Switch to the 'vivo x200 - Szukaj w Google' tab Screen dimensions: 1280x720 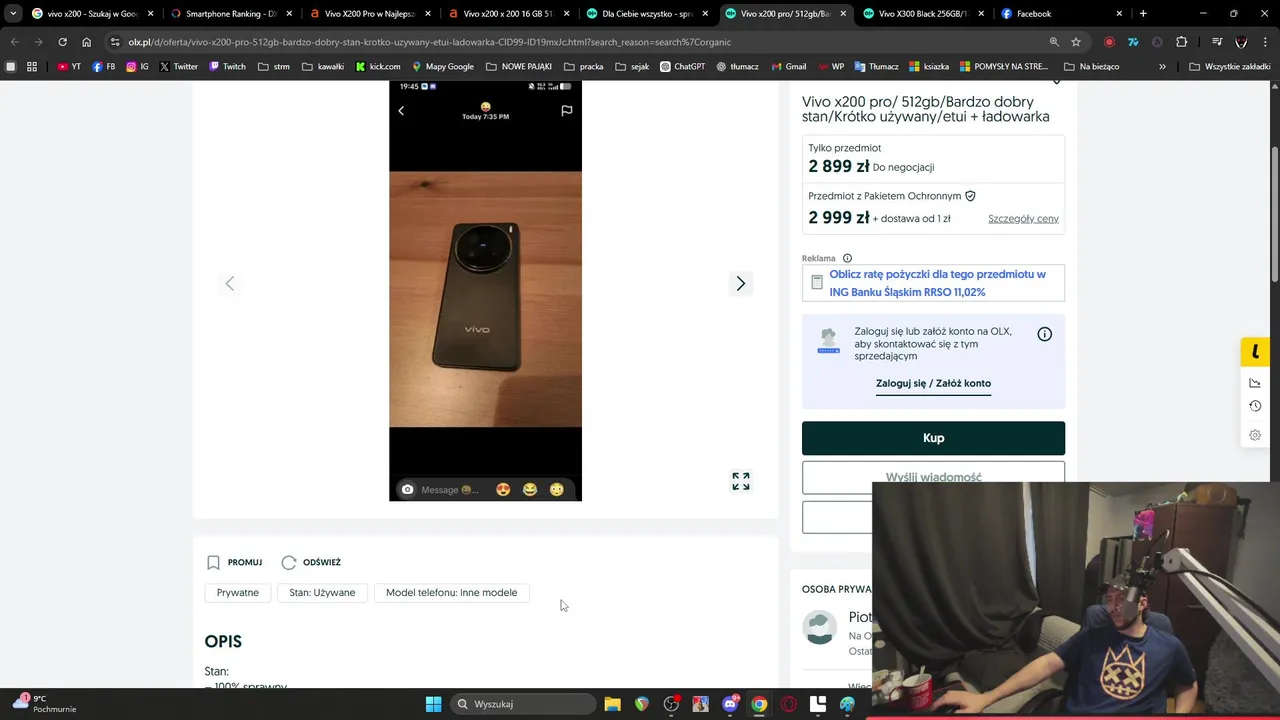(x=91, y=14)
